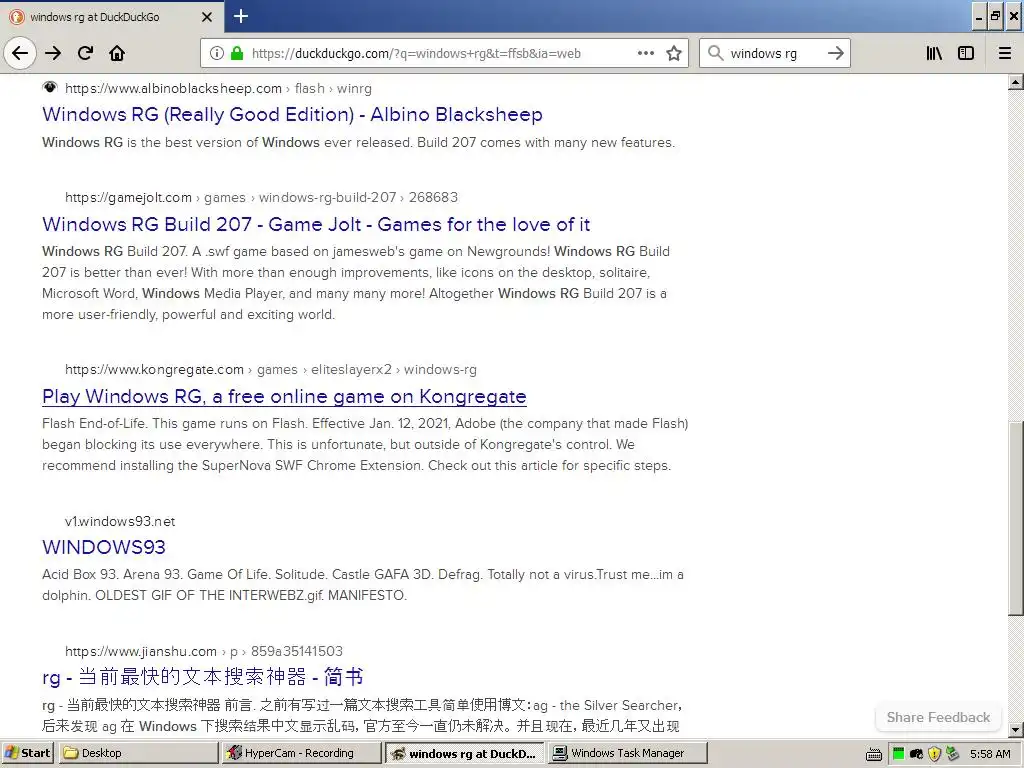This screenshot has width=1024, height=768.
Task: Show site information for duckduckgo.com
Action: point(217,54)
